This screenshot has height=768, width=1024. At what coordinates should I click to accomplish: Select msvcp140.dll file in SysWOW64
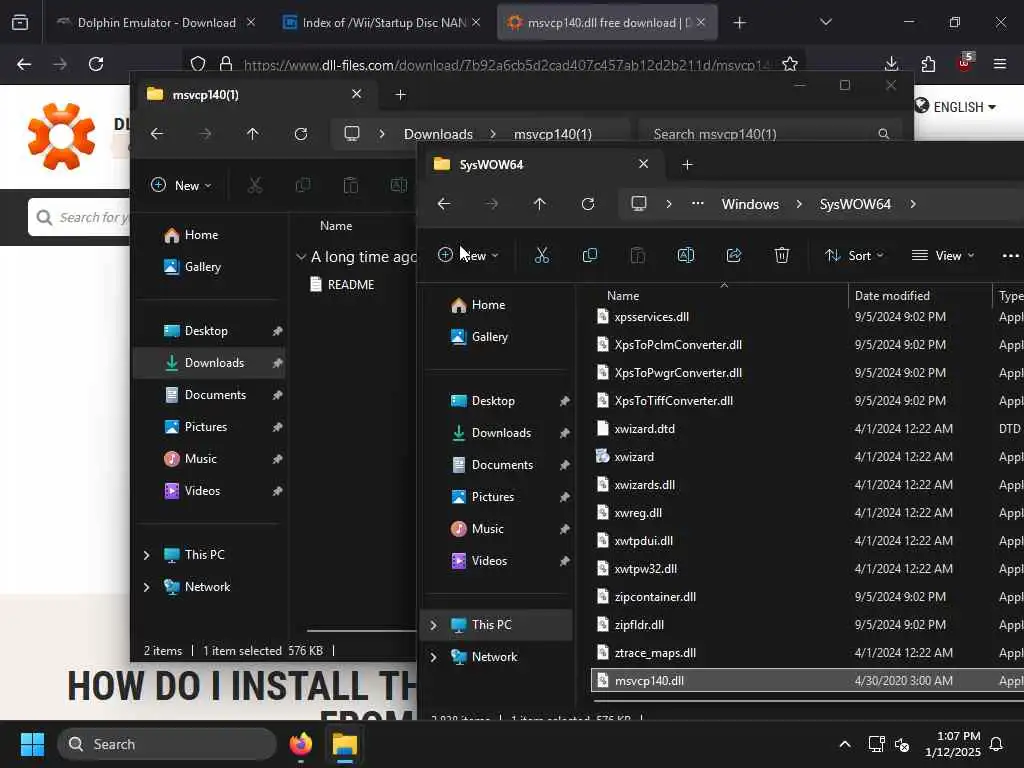coord(807,680)
